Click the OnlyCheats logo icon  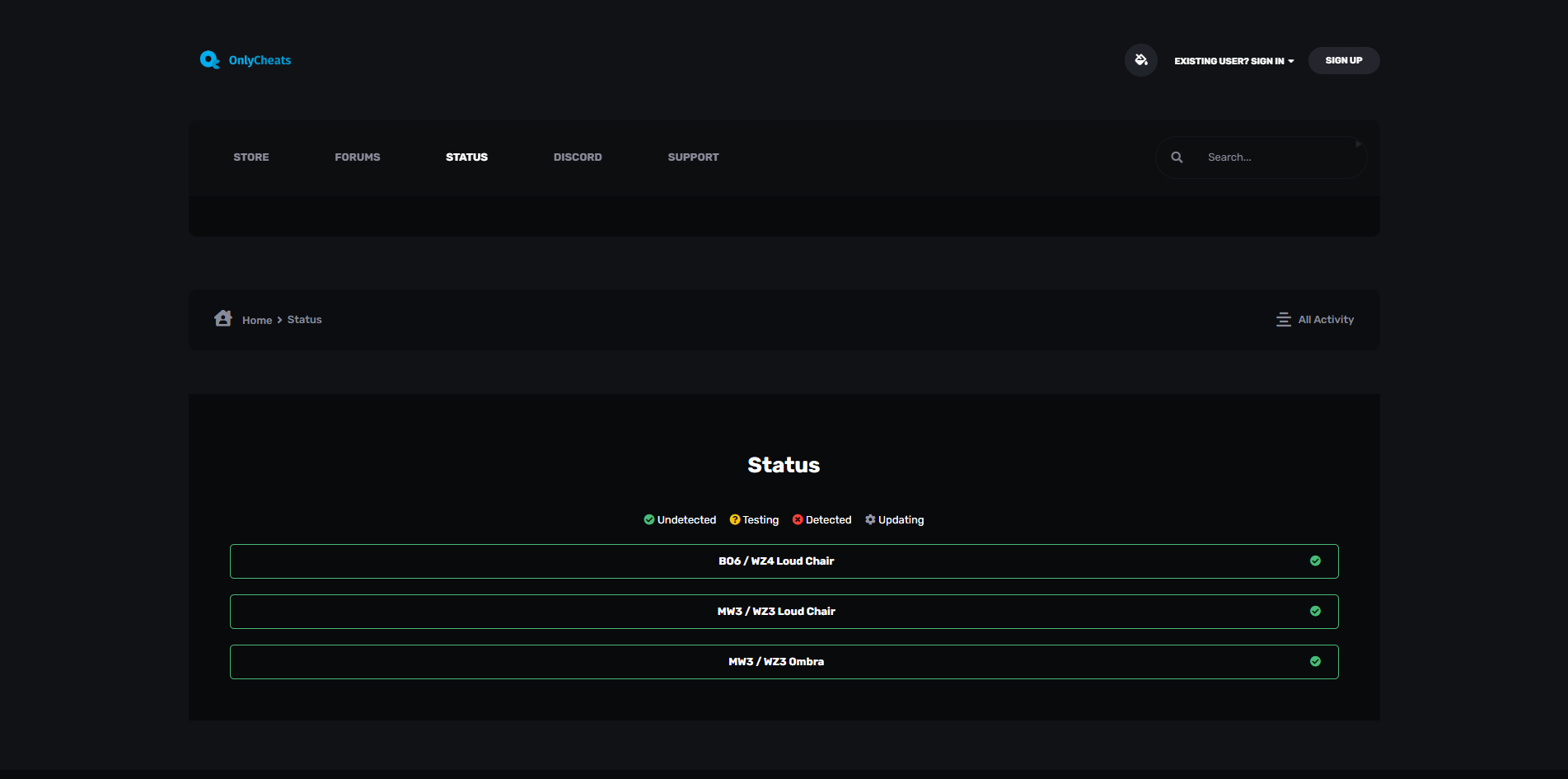point(209,59)
